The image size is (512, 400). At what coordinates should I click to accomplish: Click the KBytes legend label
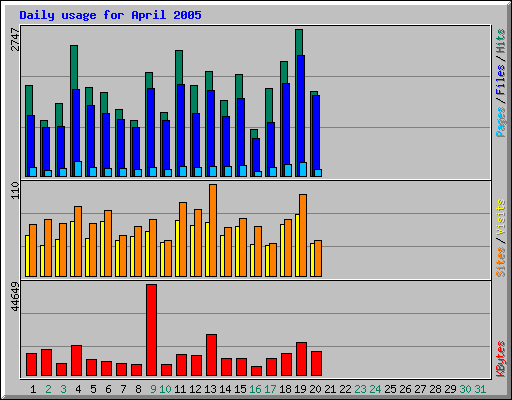click(x=500, y=359)
